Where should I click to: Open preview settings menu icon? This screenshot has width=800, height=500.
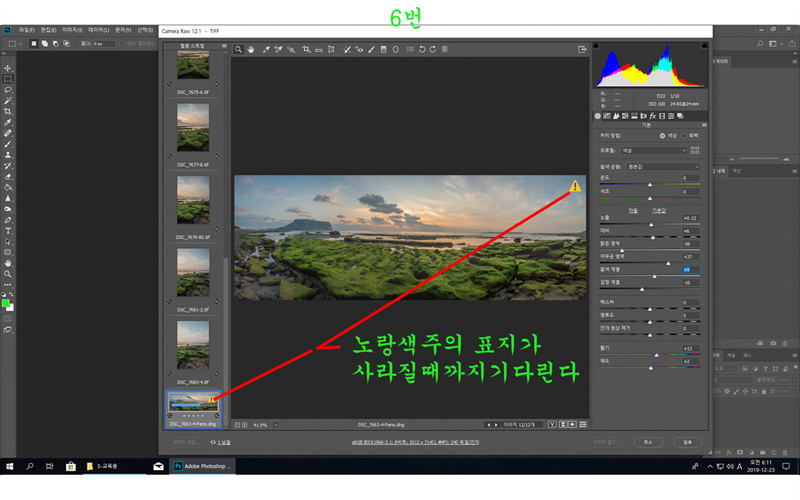[583, 424]
